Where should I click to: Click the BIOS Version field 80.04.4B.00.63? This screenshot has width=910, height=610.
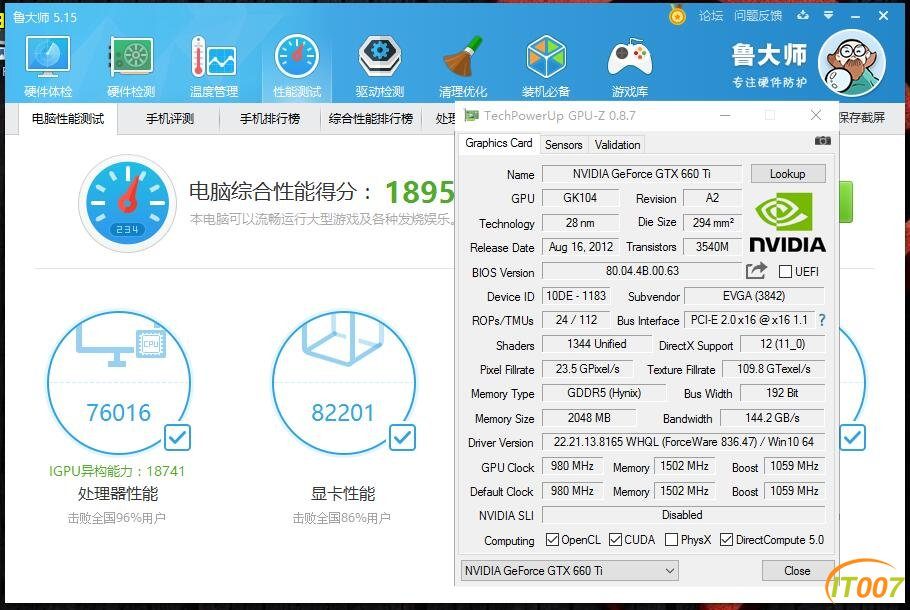pyautogui.click(x=642, y=271)
